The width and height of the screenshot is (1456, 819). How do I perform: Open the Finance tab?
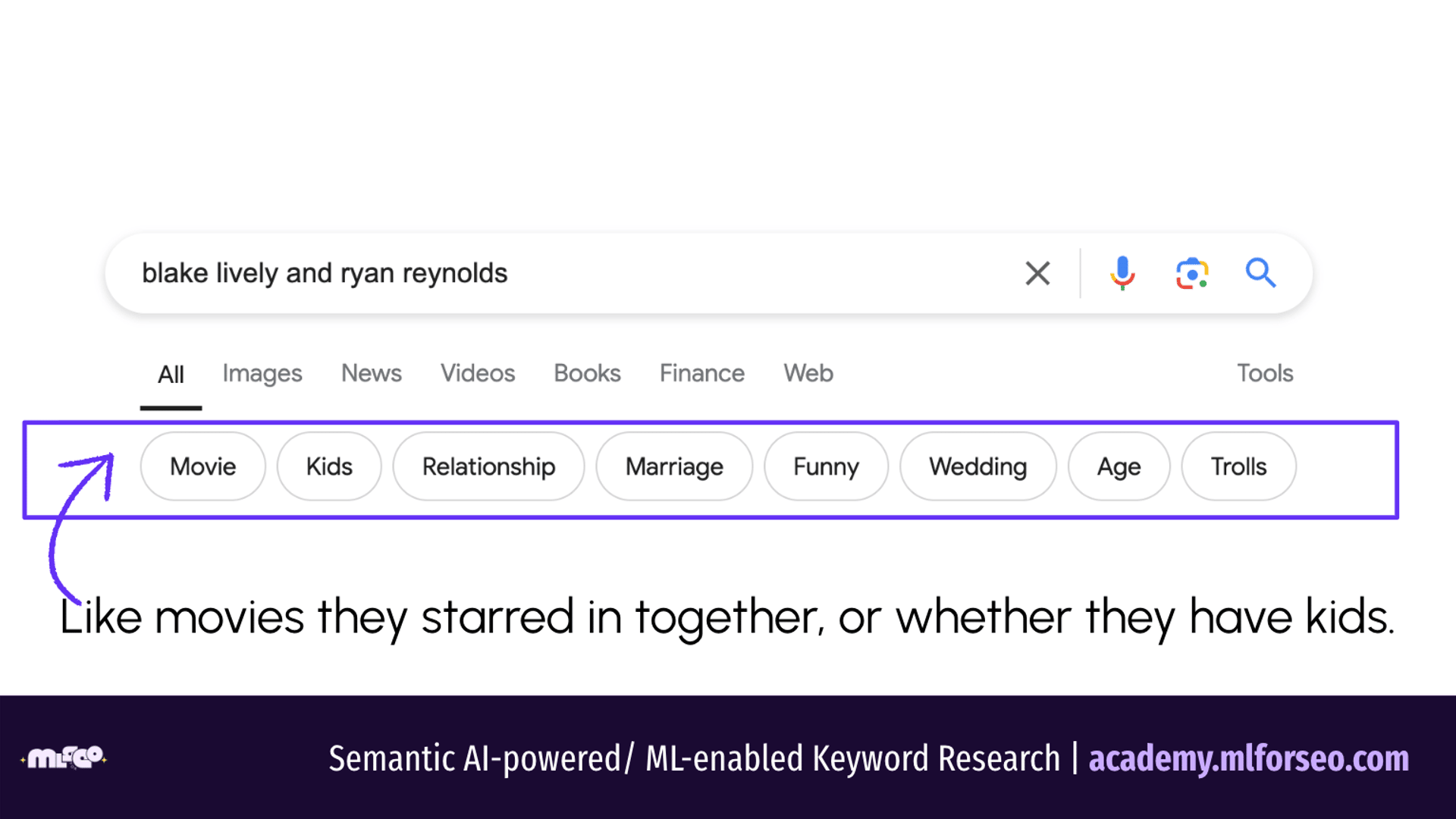click(701, 373)
